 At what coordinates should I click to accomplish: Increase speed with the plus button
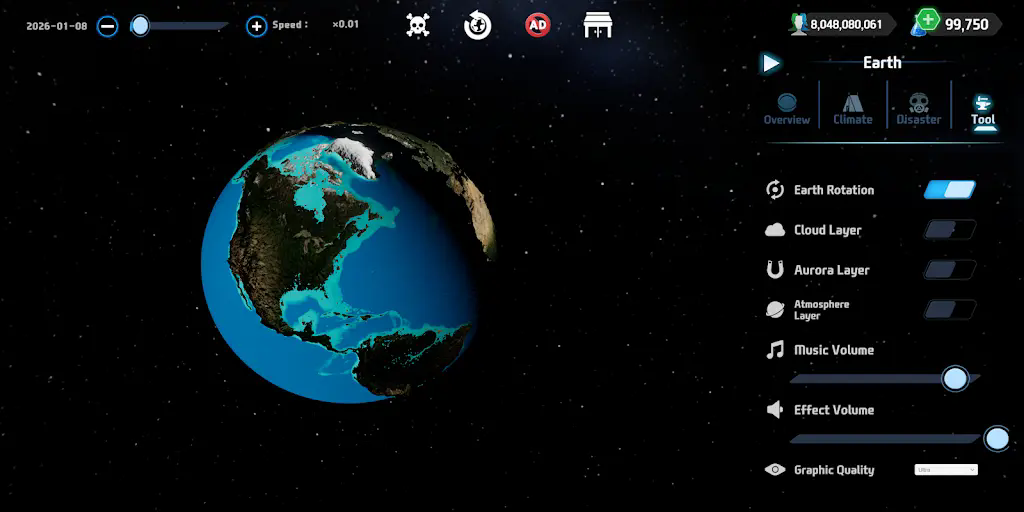(x=256, y=26)
